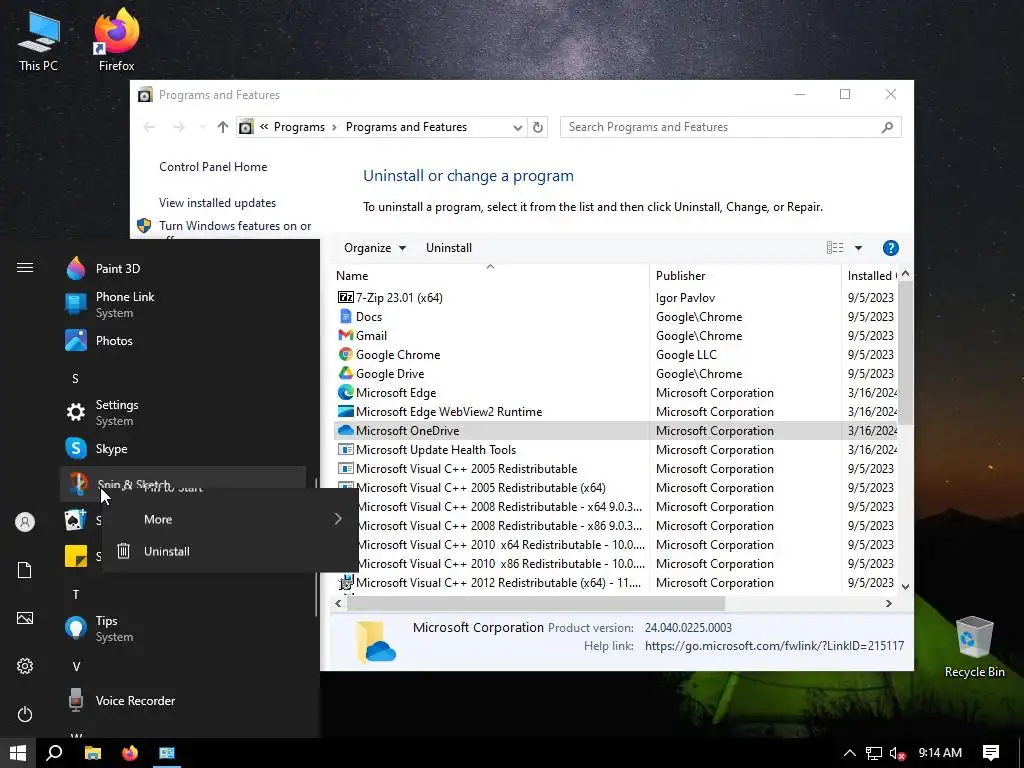Image resolution: width=1024 pixels, height=768 pixels.
Task: Expand the view options dropdown arrow
Action: tap(858, 248)
